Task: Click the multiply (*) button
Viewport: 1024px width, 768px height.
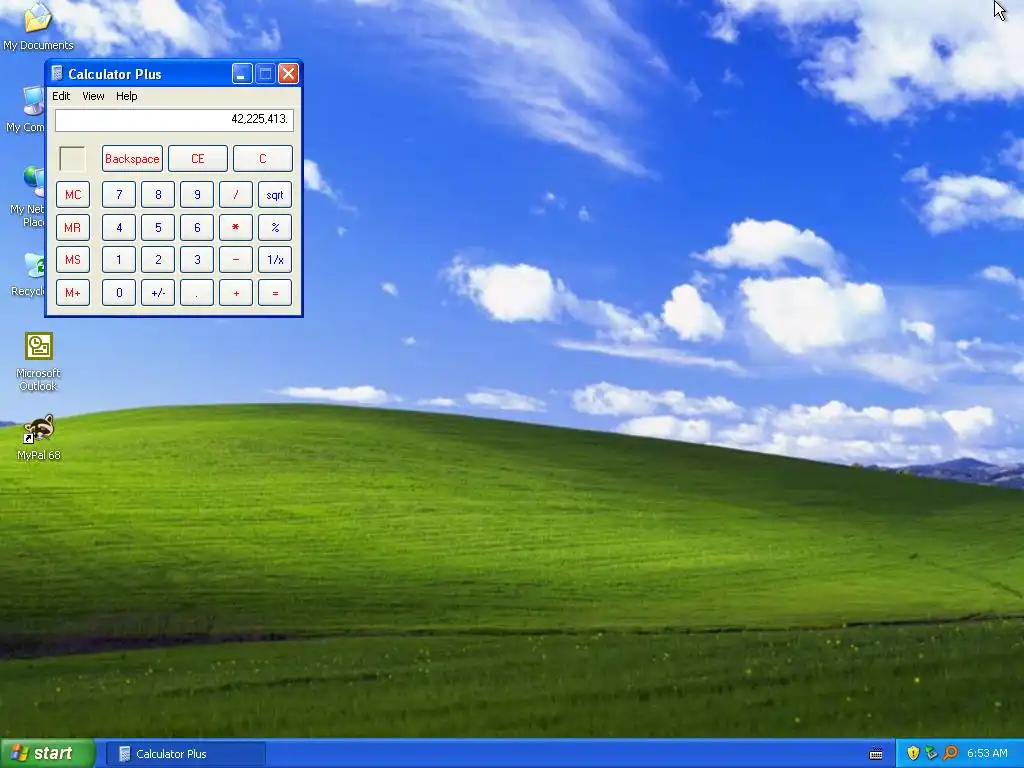Action: [236, 227]
